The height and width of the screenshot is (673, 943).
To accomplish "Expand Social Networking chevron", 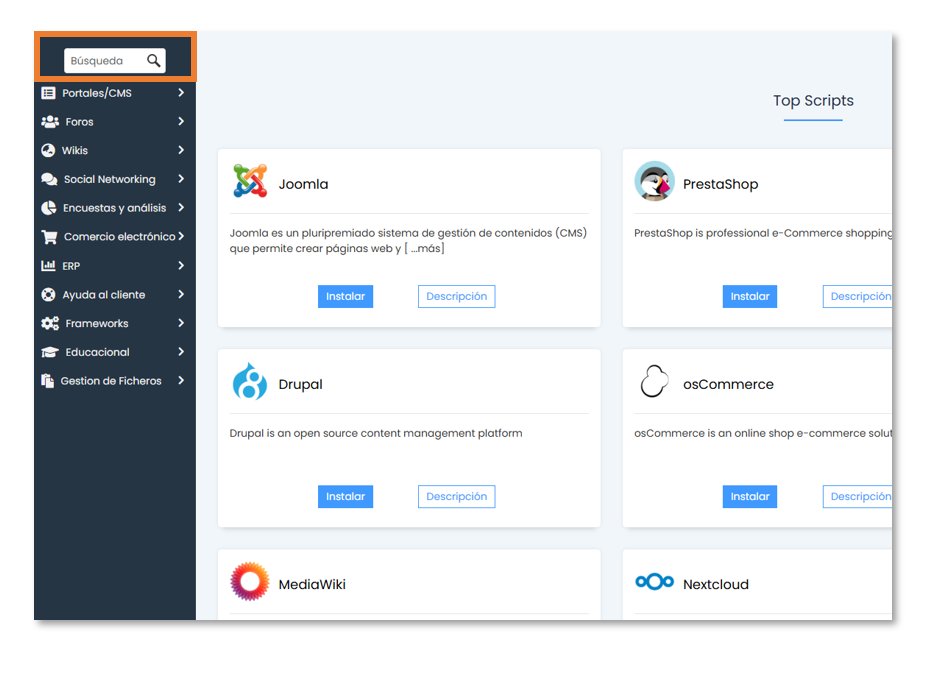I will [x=181, y=179].
